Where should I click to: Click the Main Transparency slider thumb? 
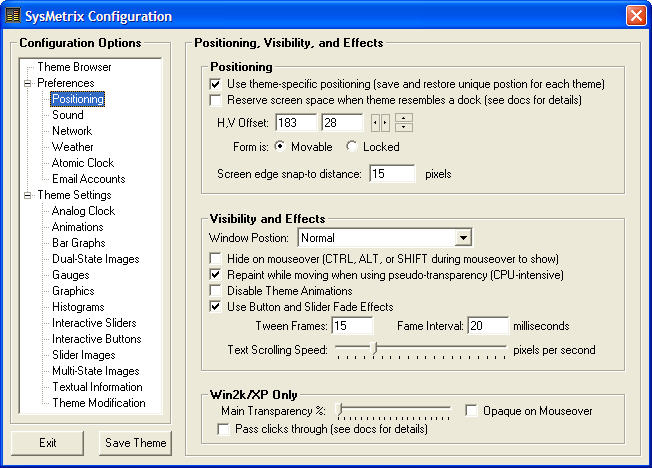(x=340, y=409)
